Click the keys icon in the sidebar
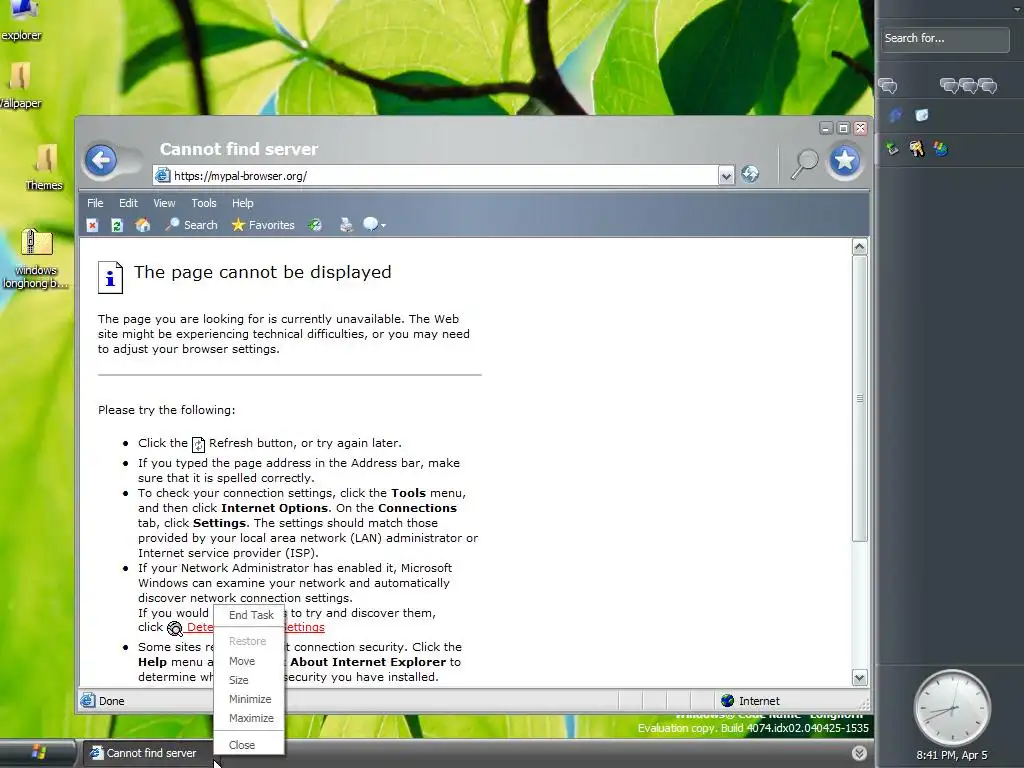Image resolution: width=1024 pixels, height=768 pixels. coord(917,149)
